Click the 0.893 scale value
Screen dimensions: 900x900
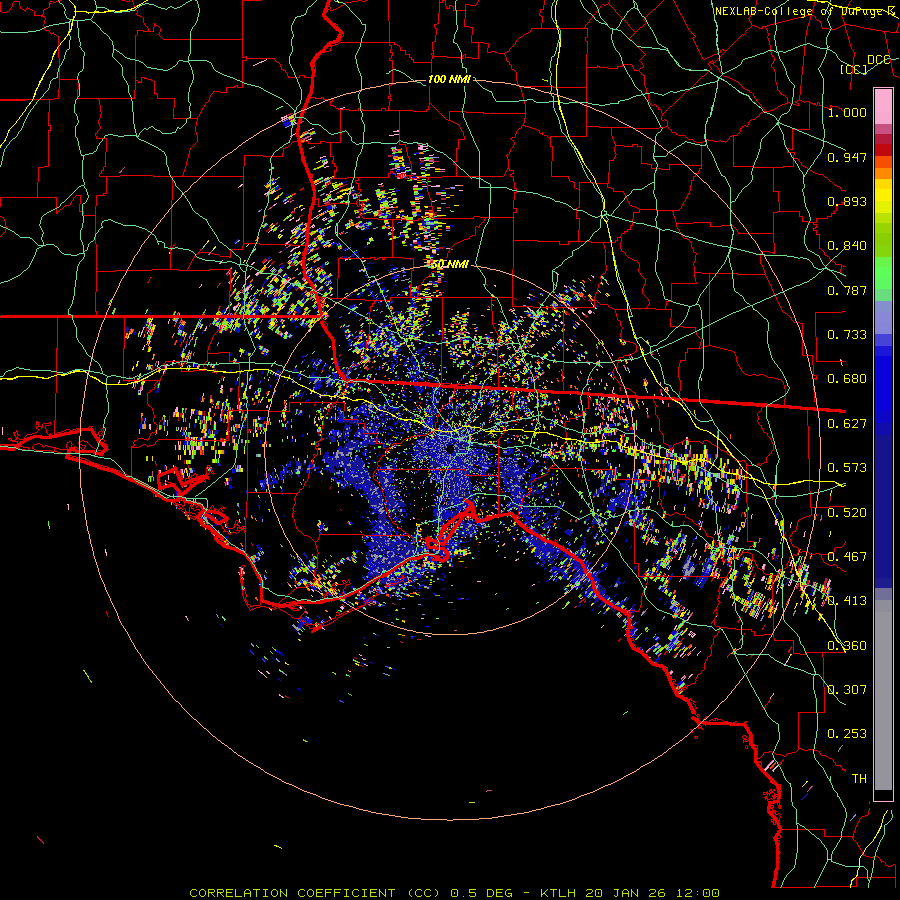[847, 201]
